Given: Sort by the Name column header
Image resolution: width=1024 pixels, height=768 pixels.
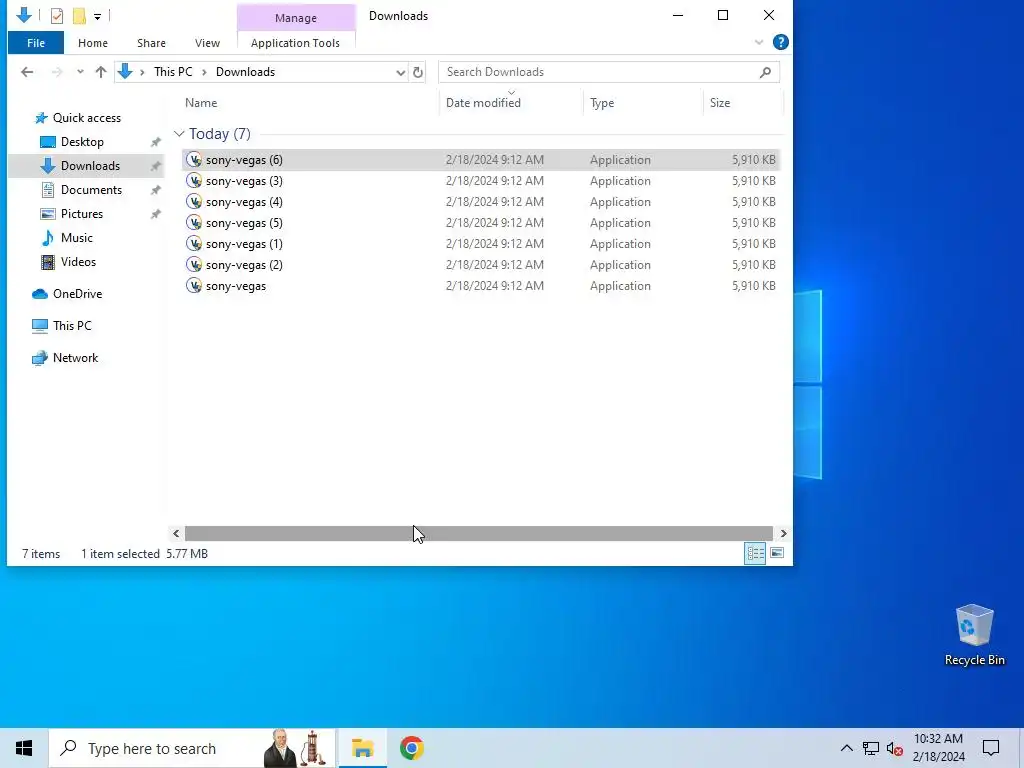Looking at the screenshot, I should point(201,103).
